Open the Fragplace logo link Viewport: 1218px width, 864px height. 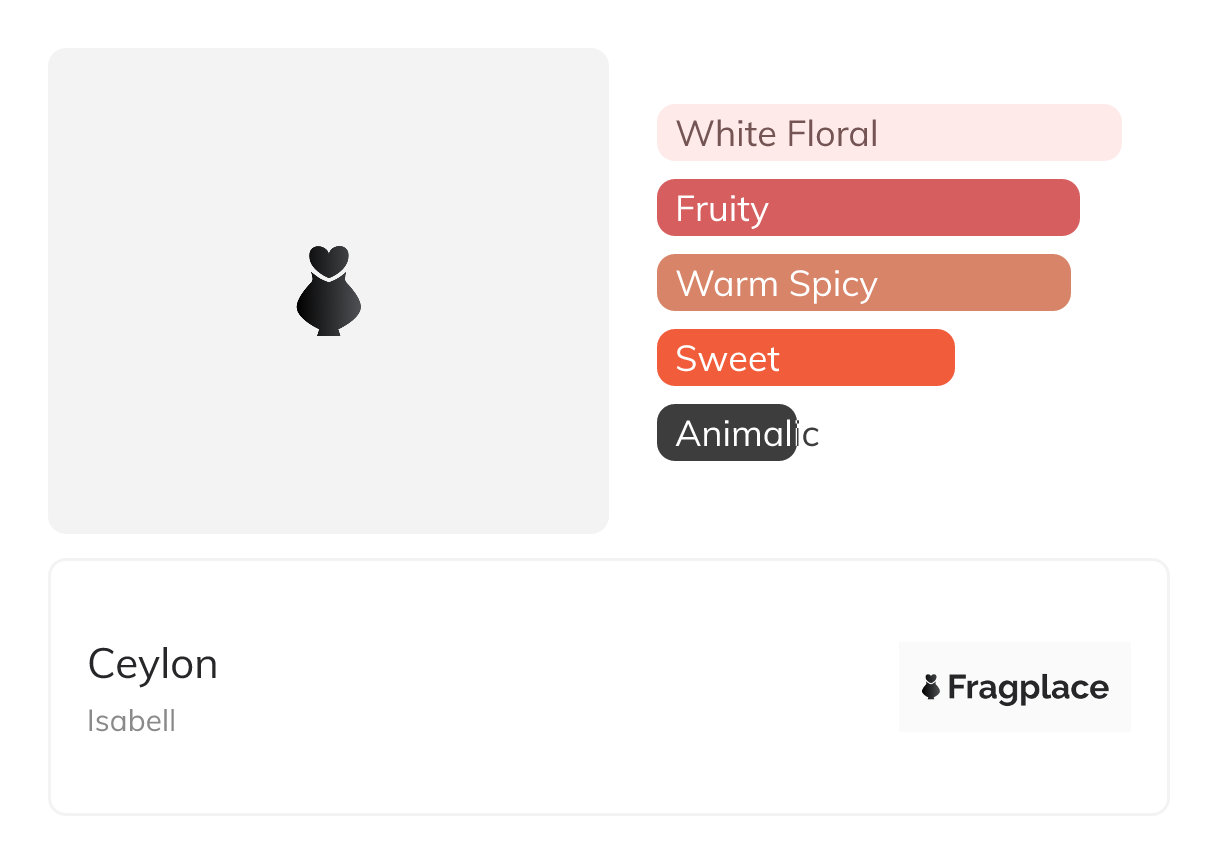point(1014,687)
